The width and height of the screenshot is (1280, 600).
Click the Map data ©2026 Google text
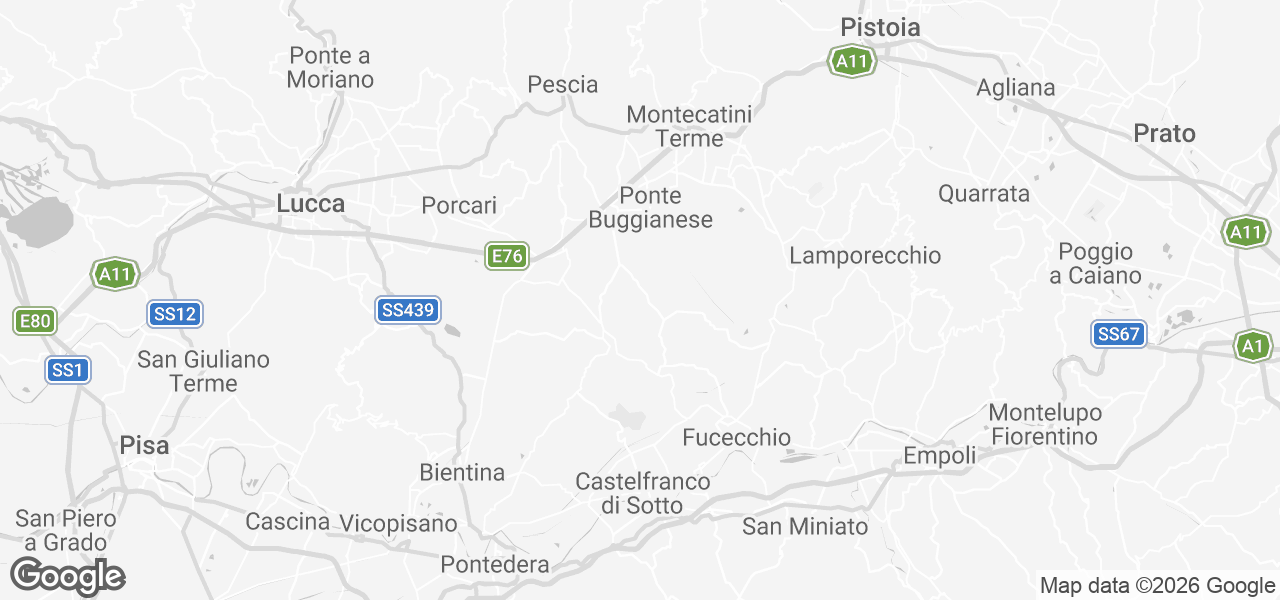pos(1157,586)
